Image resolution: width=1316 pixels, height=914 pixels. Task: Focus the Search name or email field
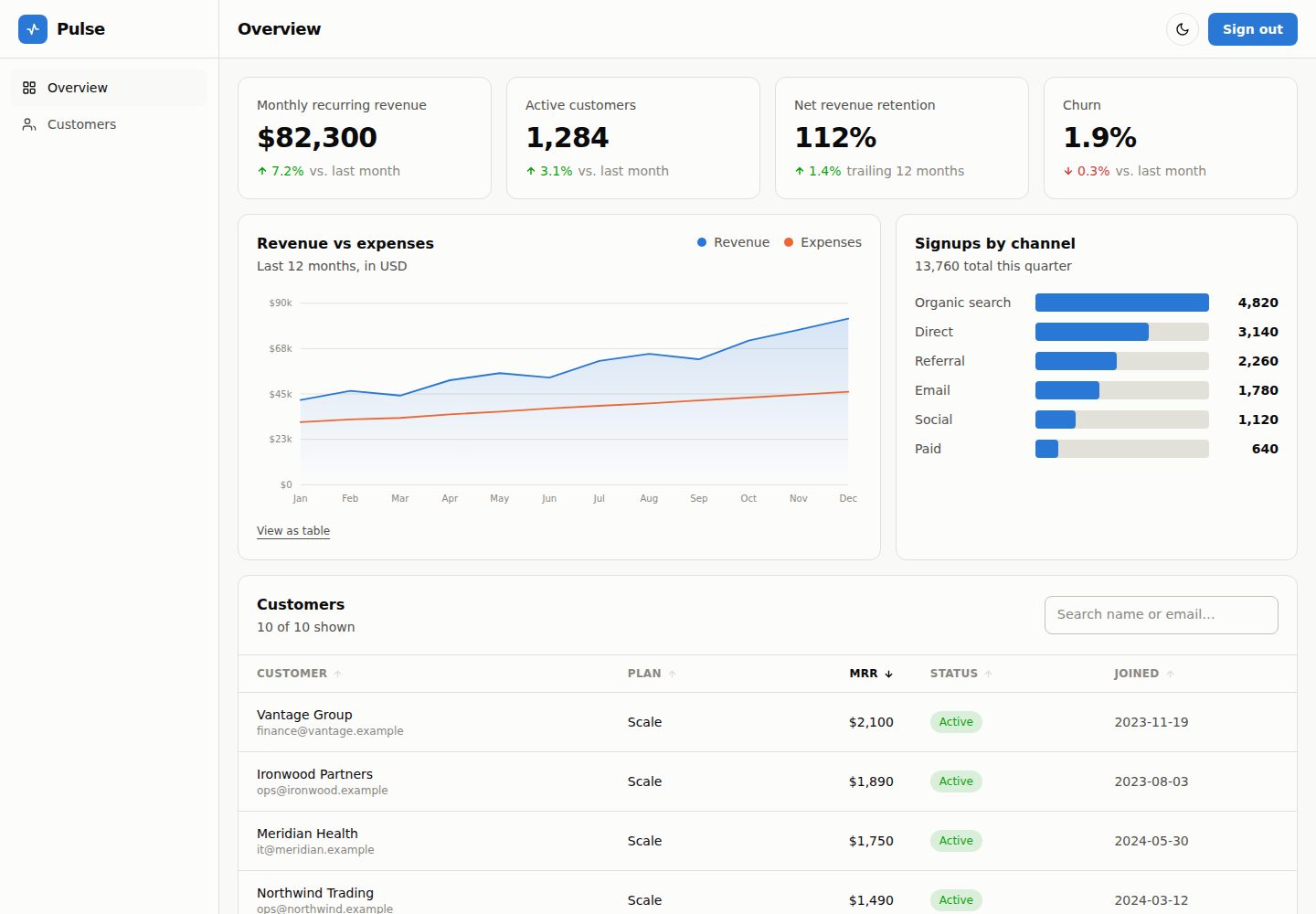pyautogui.click(x=1162, y=615)
